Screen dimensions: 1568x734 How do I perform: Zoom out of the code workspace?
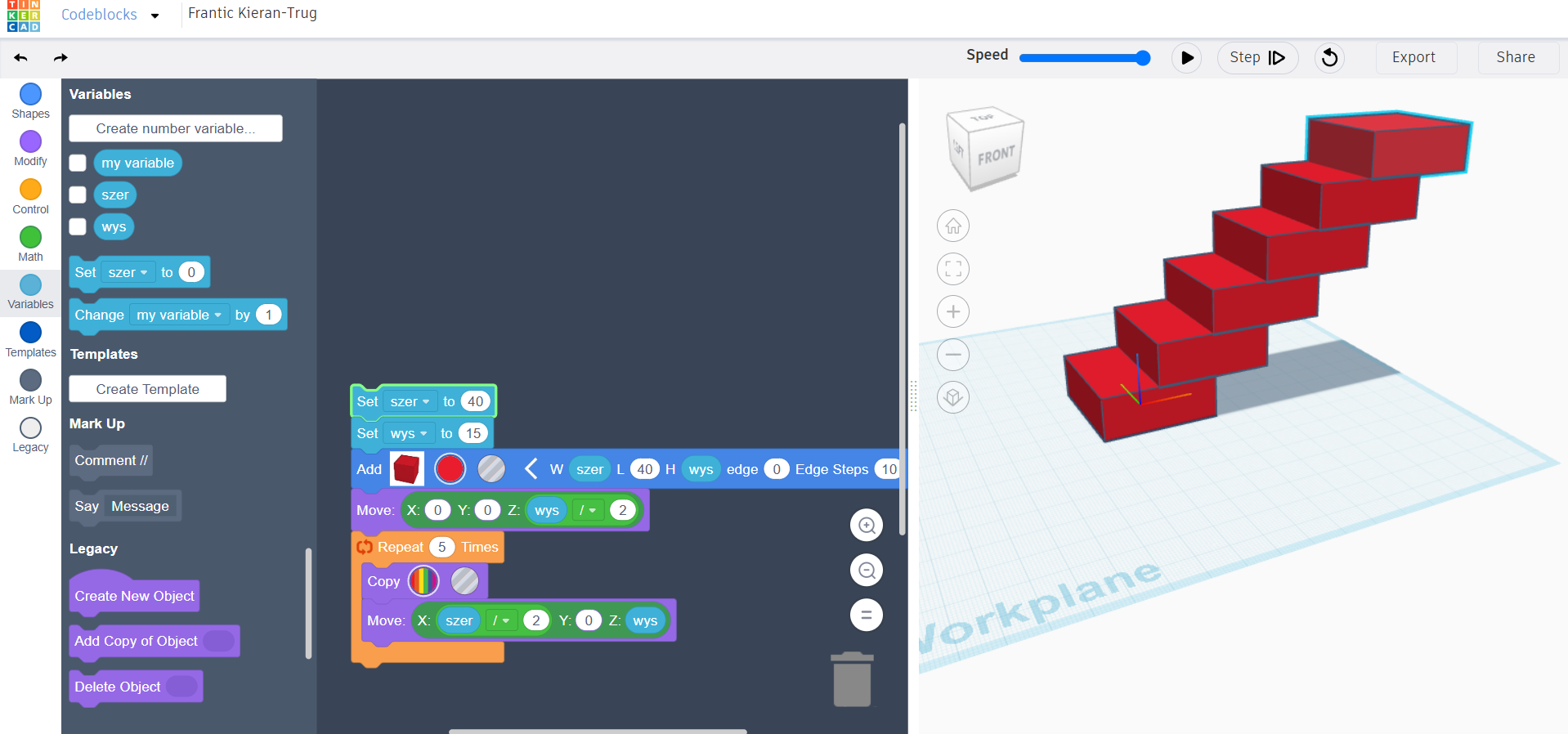867,570
